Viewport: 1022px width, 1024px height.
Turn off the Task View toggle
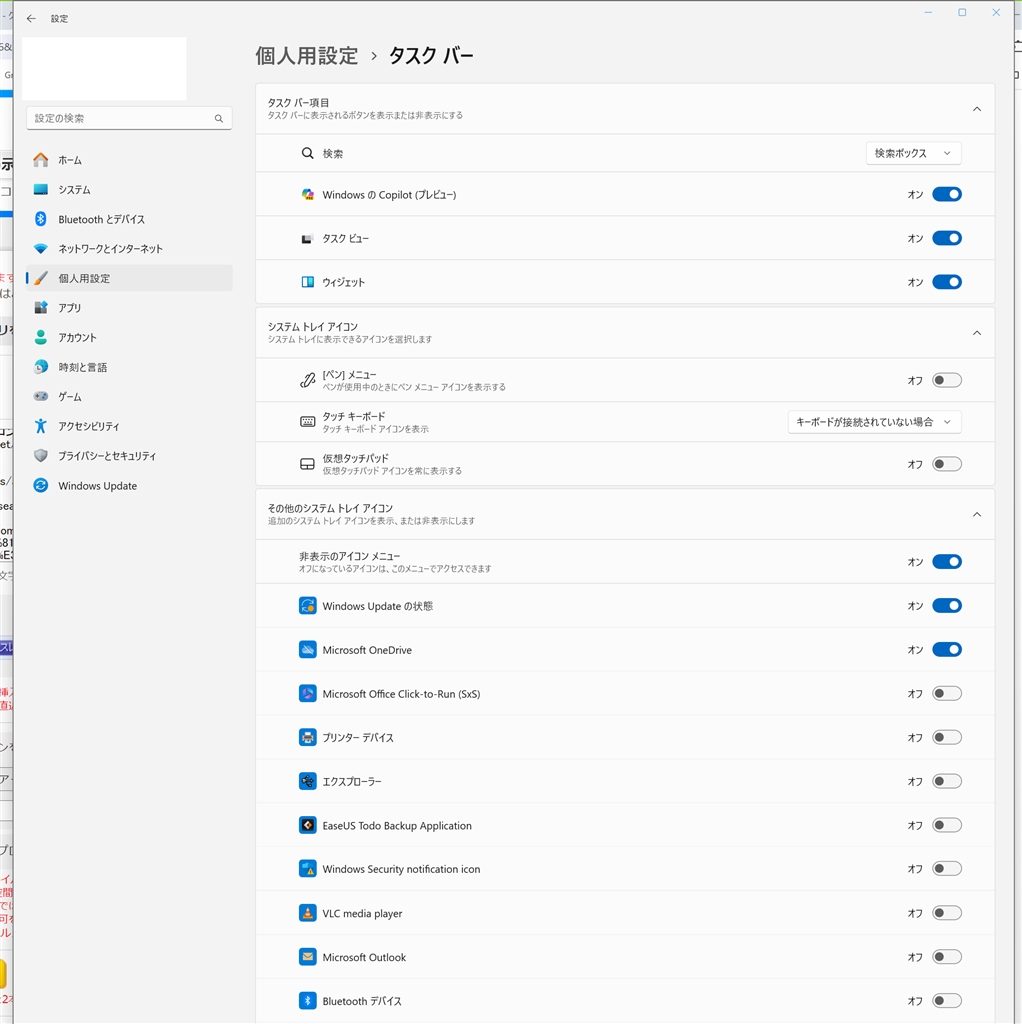[947, 238]
